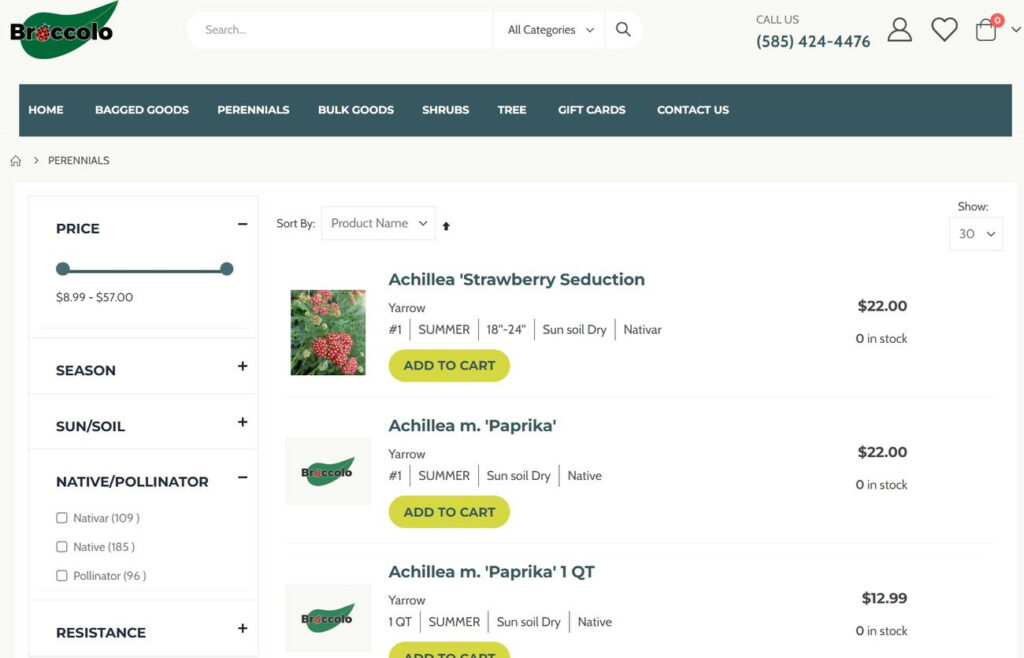
Task: Click the Broccolo logo in header
Action: [x=62, y=31]
